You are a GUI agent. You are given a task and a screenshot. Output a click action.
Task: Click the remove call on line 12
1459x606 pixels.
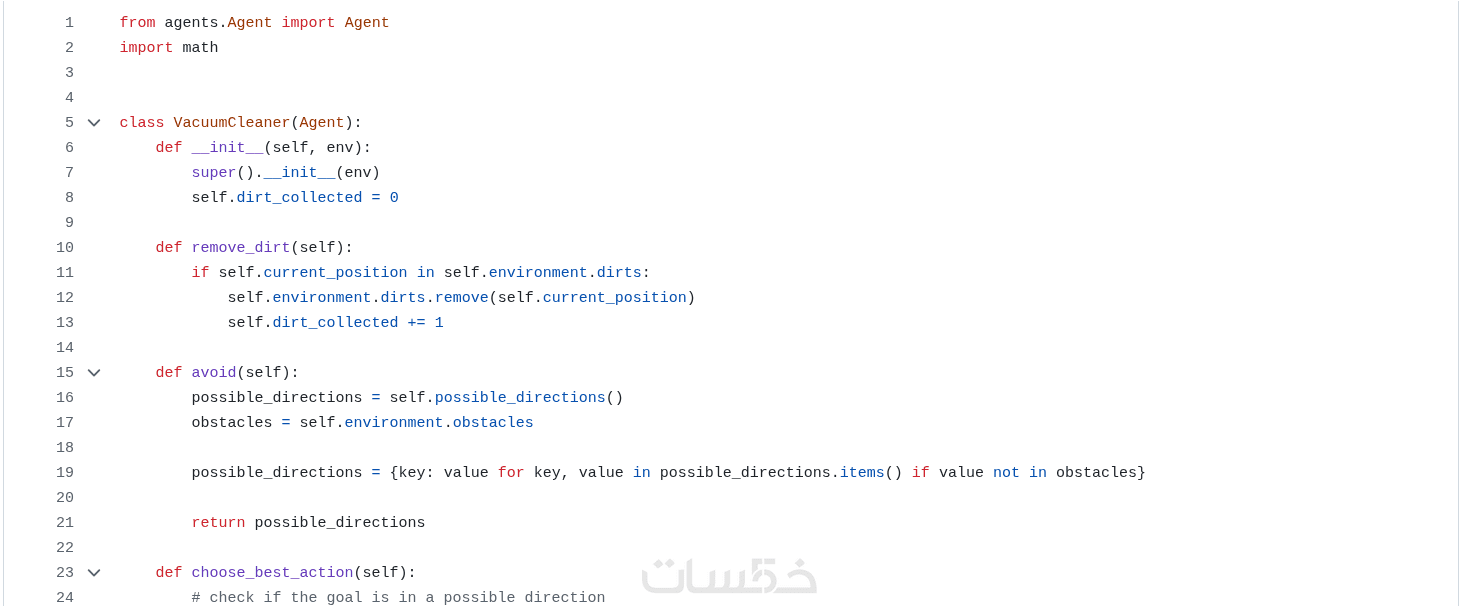(461, 298)
